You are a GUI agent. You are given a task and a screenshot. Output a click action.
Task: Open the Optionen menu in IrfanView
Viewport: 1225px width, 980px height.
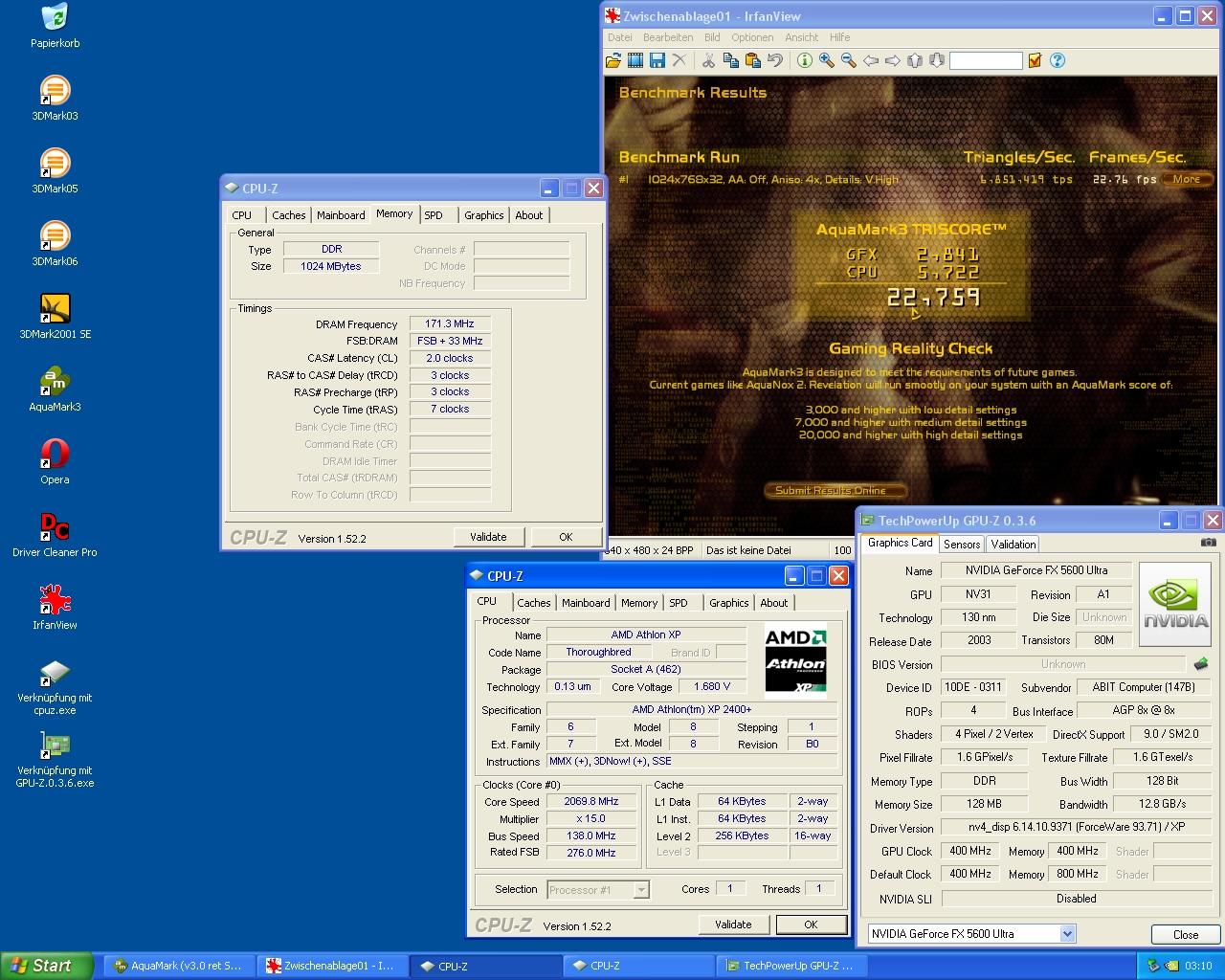point(752,37)
